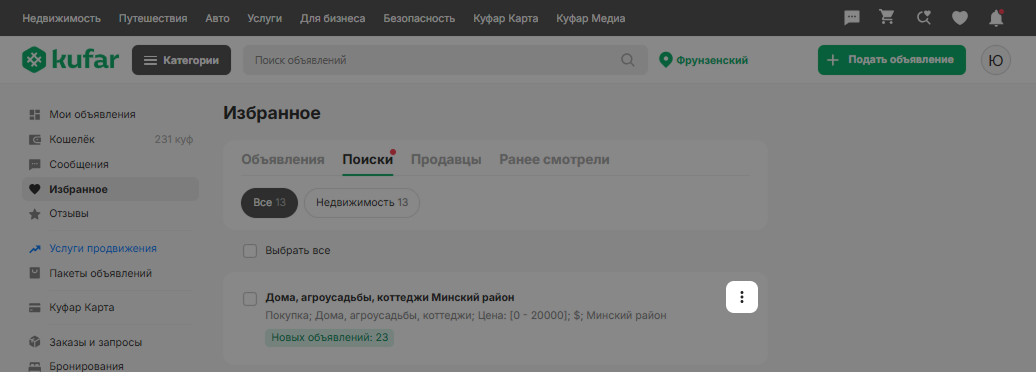Screen dimensions: 1036x372
Task: Open the messages chat icon in top bar
Action: (852, 19)
